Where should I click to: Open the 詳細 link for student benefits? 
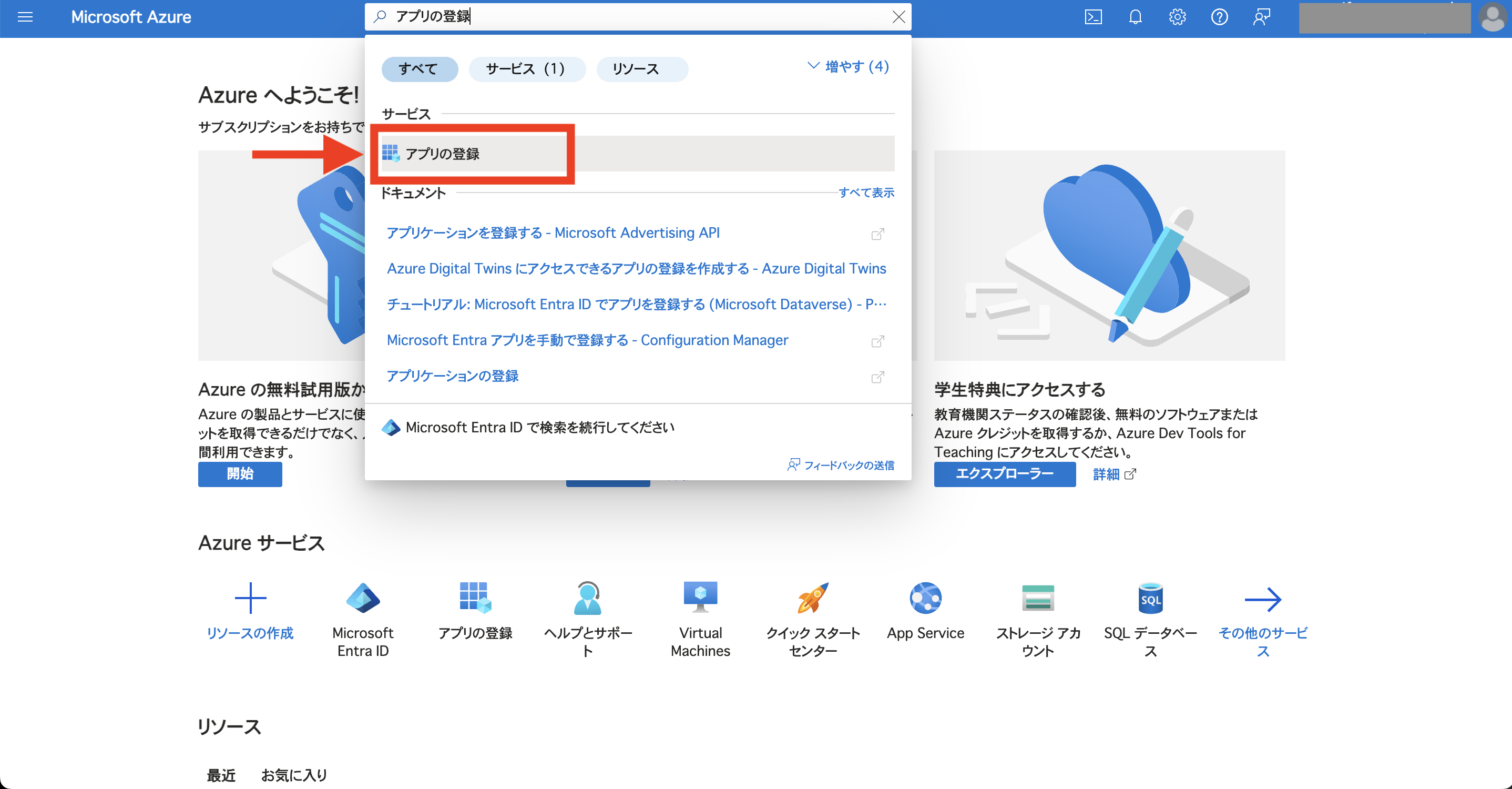1114,474
